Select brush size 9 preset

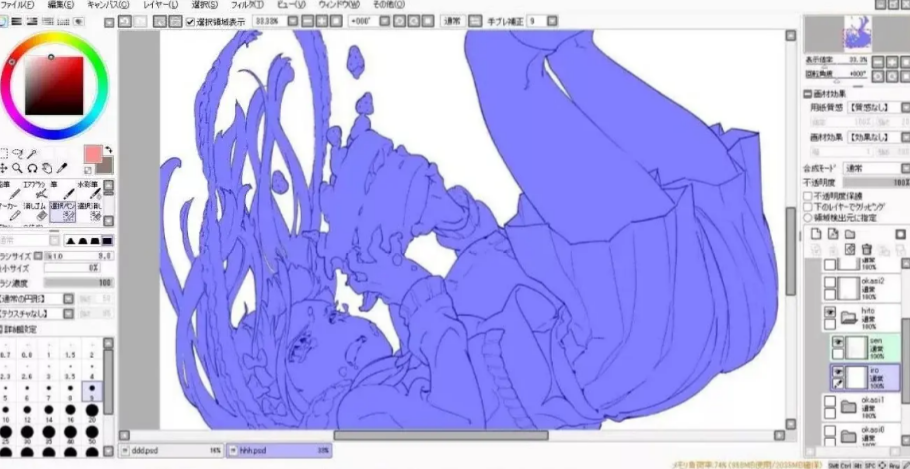[92, 390]
